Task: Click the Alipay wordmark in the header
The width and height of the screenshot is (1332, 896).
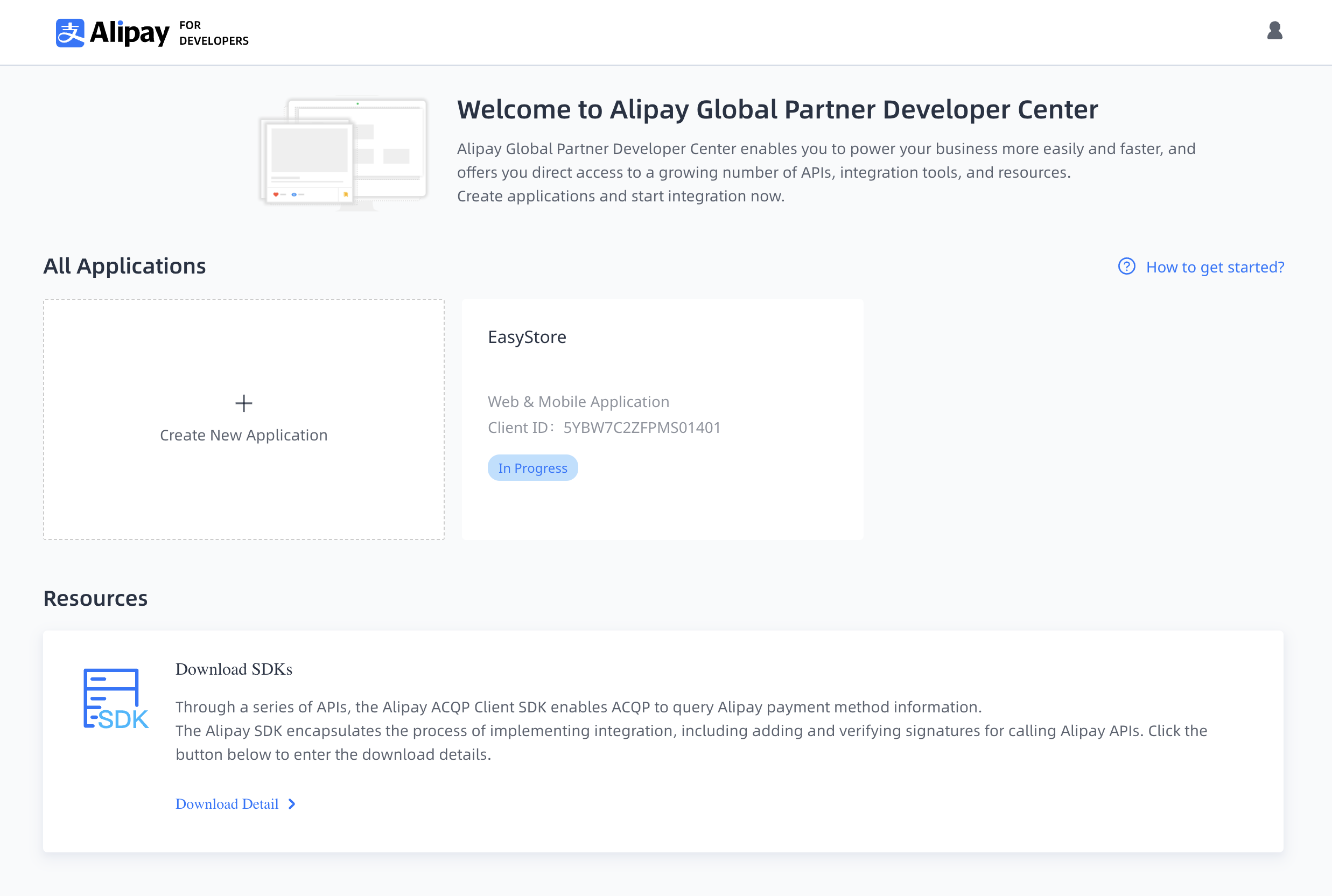Action: point(130,33)
